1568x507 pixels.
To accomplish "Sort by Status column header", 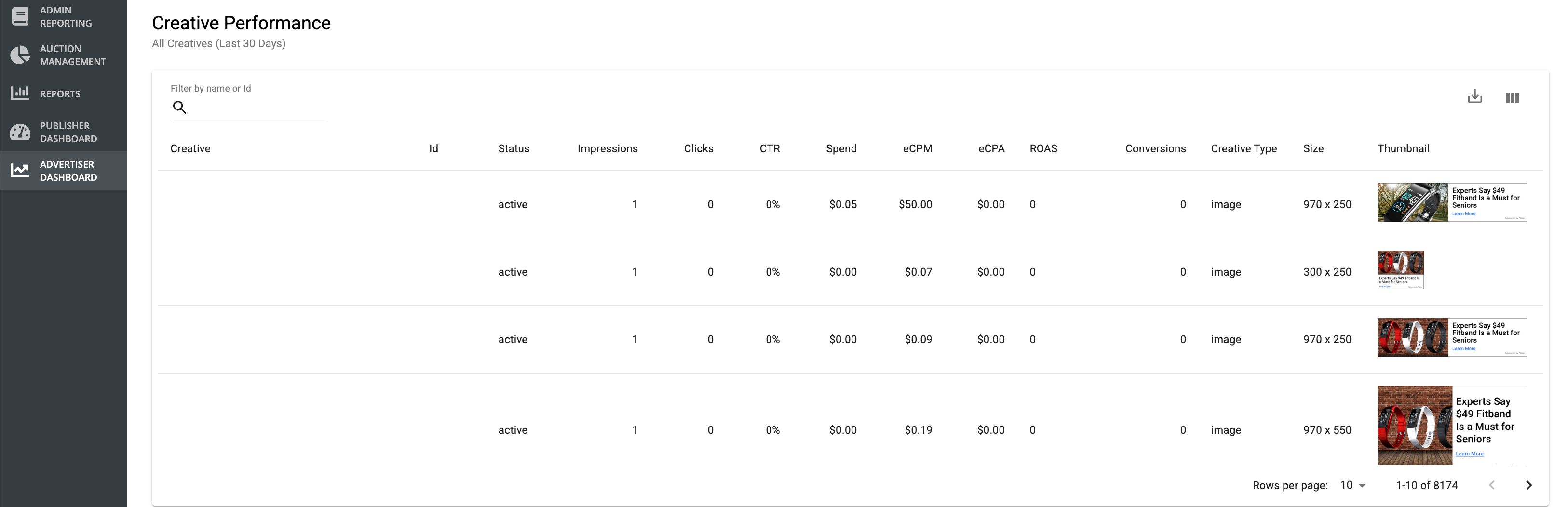I will point(514,148).
